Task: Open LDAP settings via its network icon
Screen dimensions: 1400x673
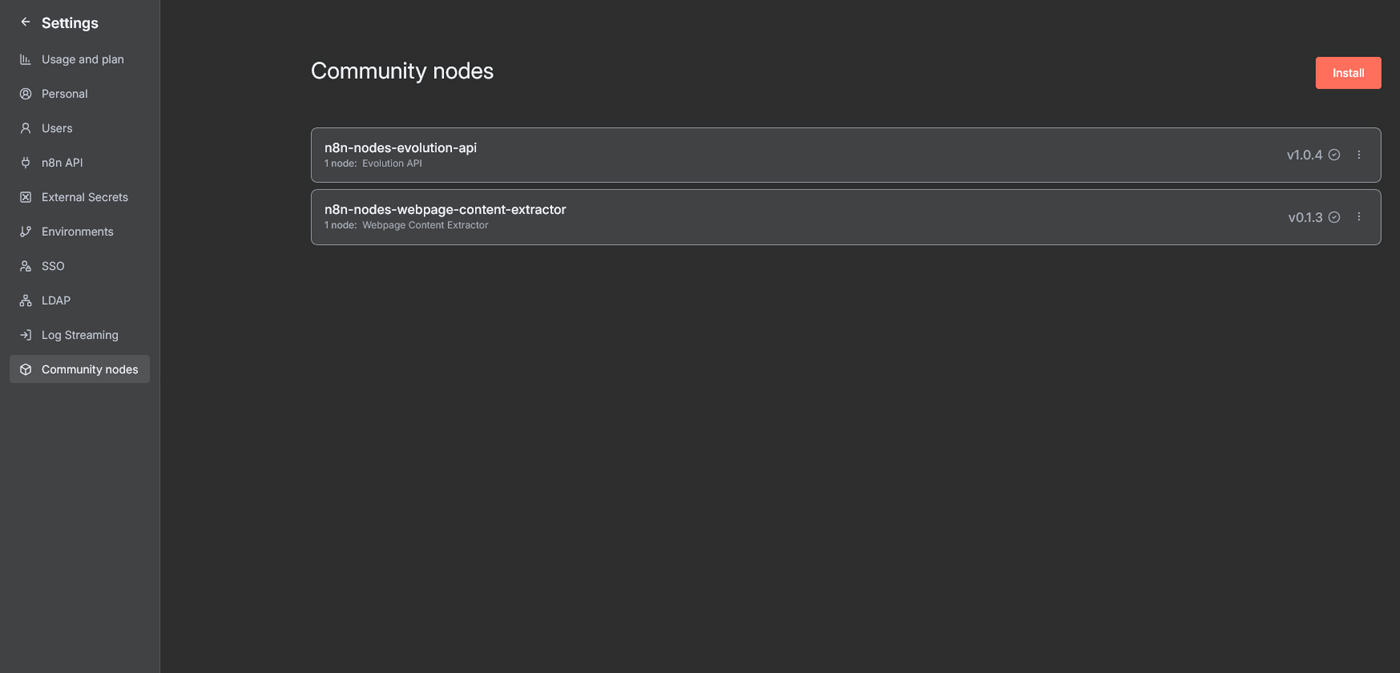Action: 24,300
